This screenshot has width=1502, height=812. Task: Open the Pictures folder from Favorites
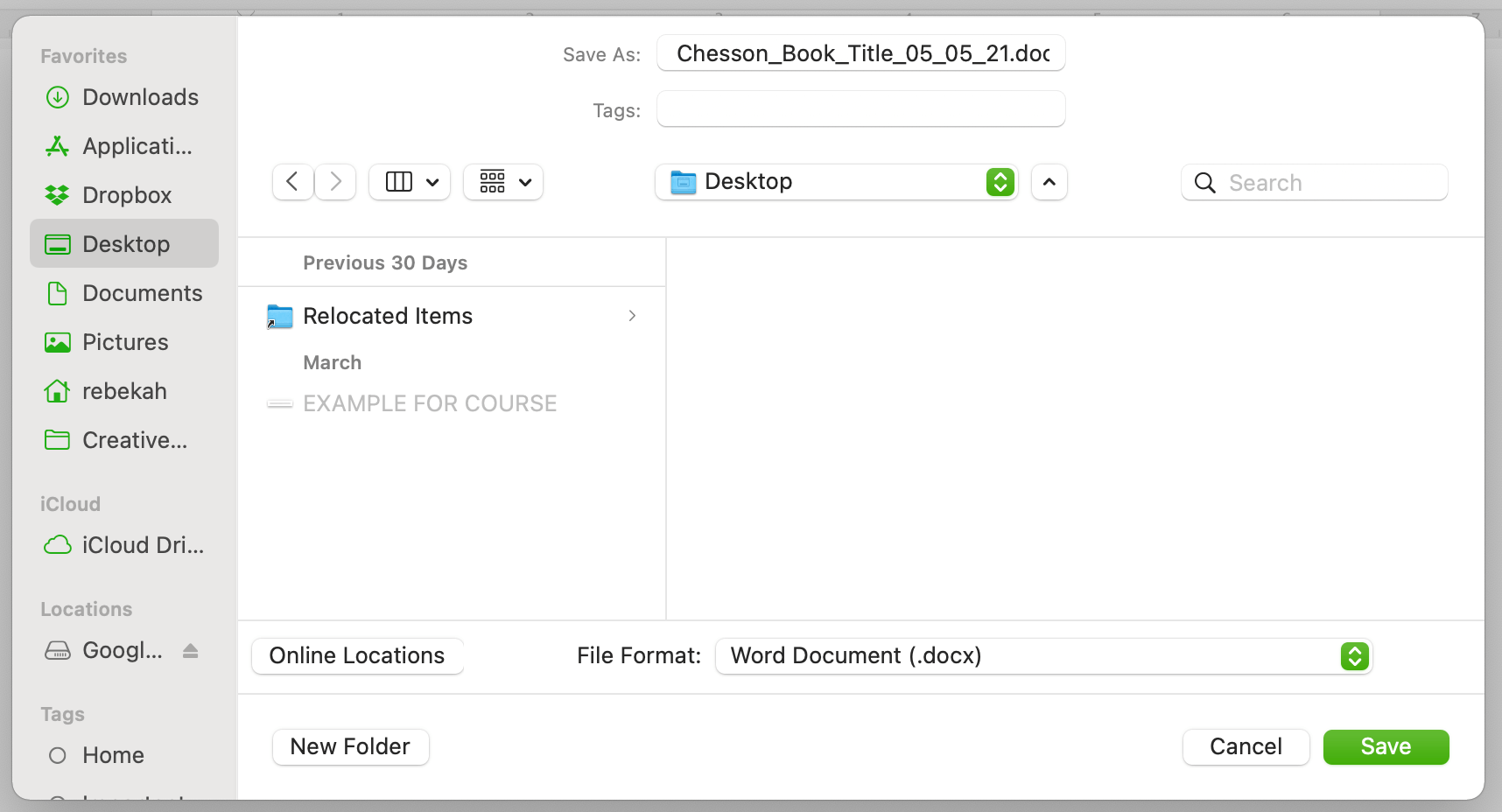[124, 342]
